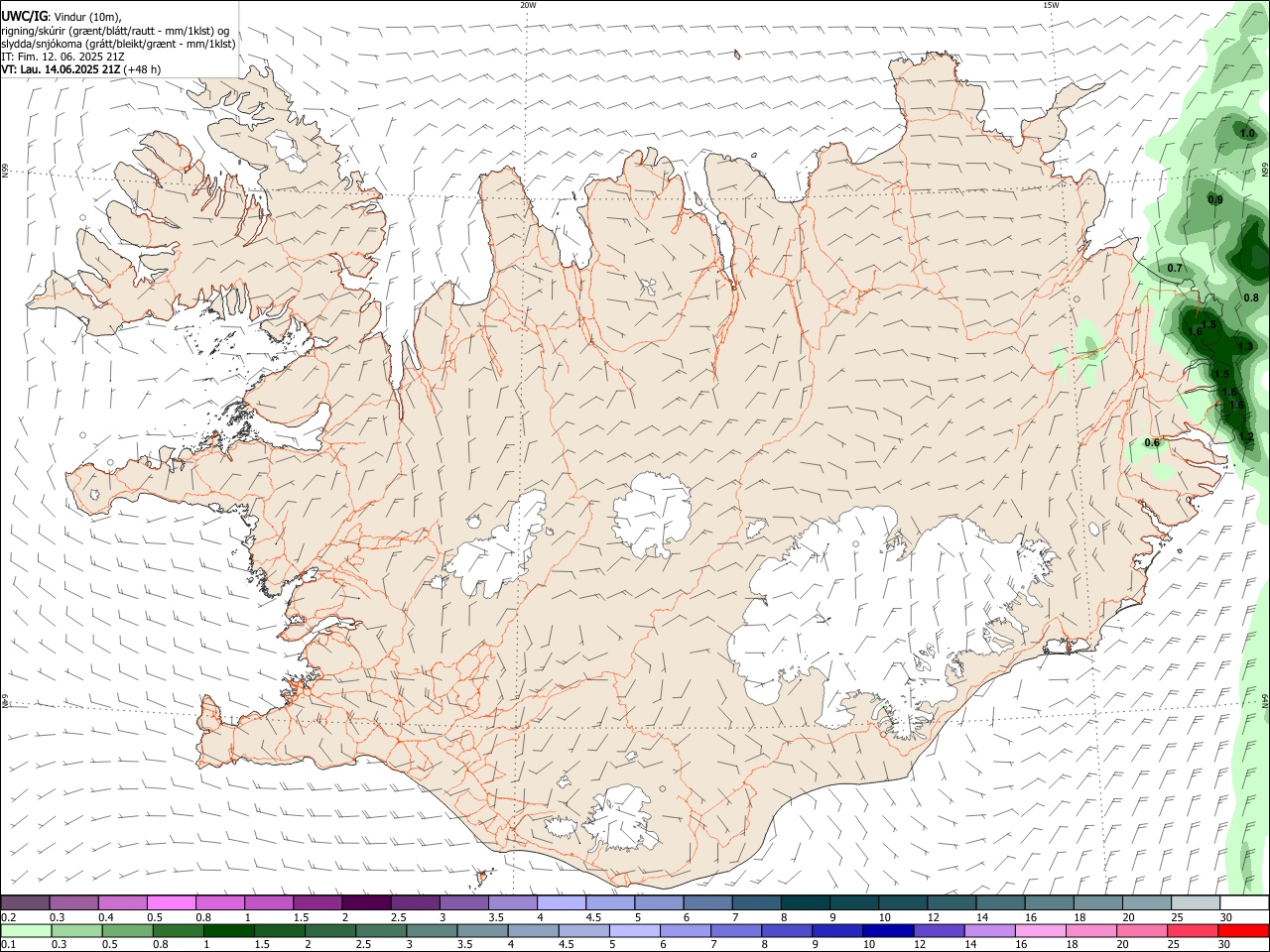Click the deep navy blue swatch at 10 in bottom row
The image size is (1270, 952).
[x=888, y=931]
